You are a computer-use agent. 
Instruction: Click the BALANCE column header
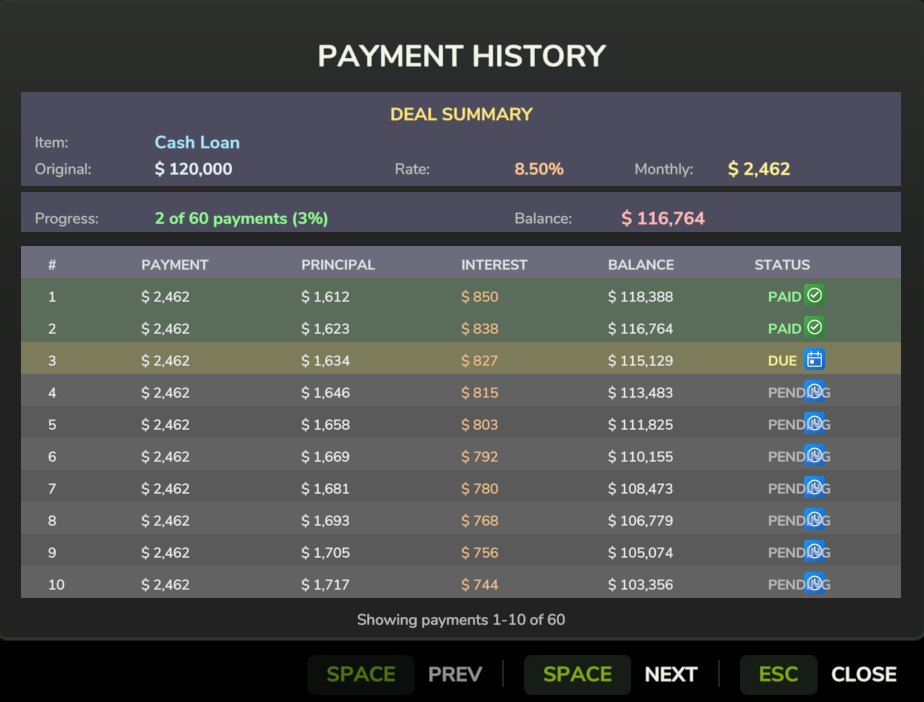(641, 265)
